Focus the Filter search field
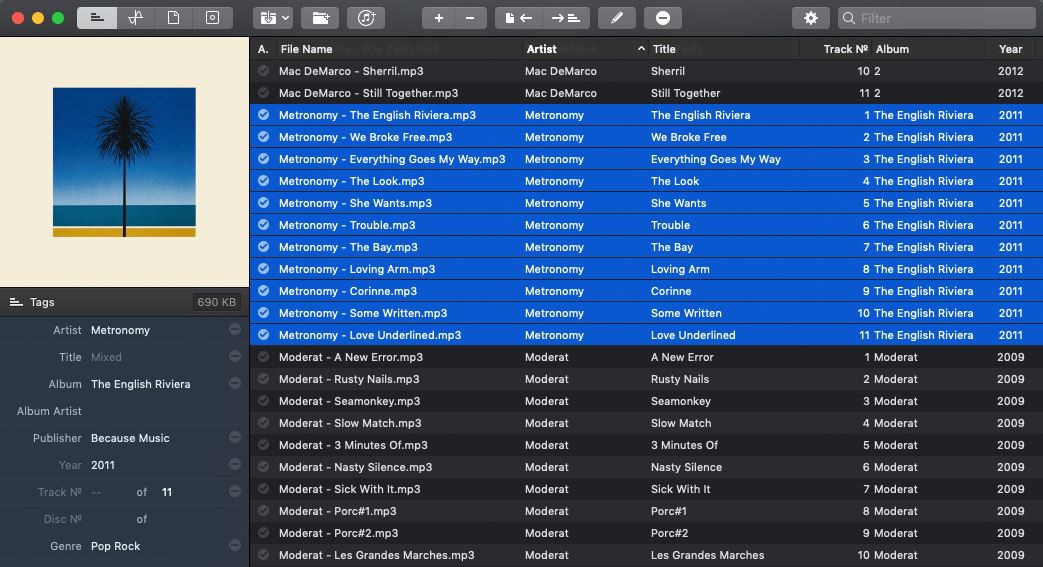The height and width of the screenshot is (567, 1043). point(937,18)
